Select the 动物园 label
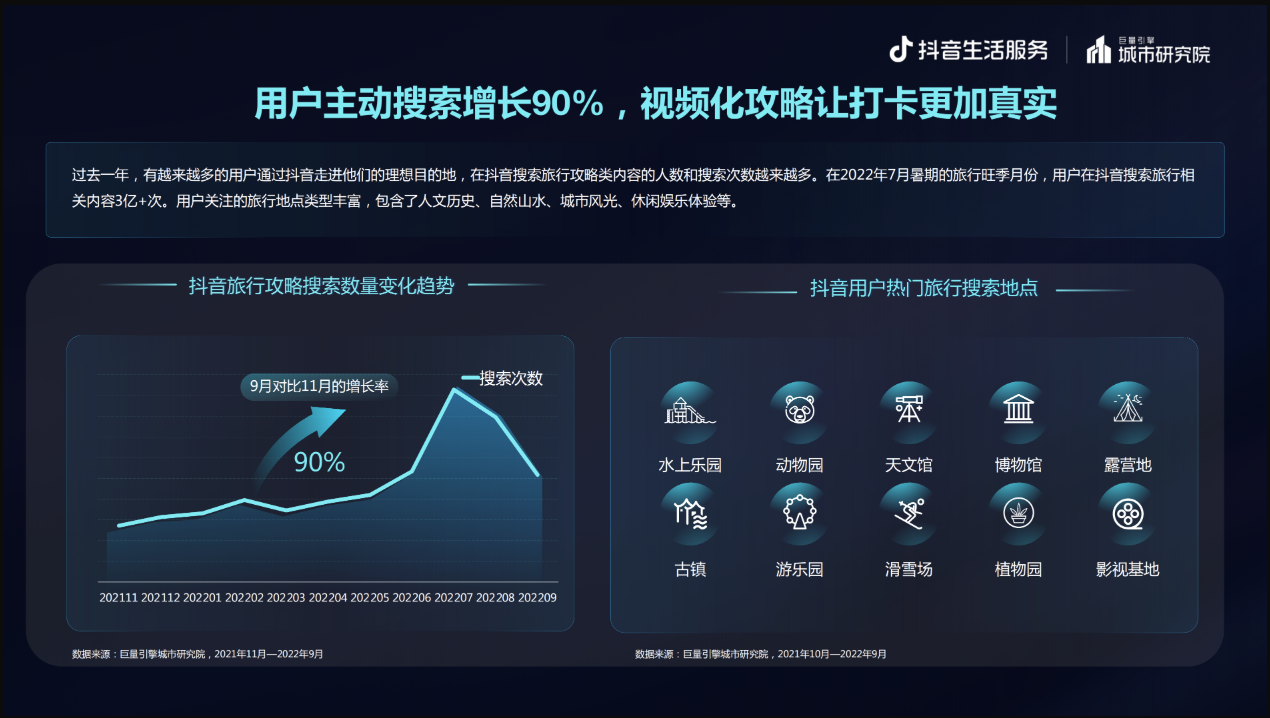The image size is (1270, 718). (x=799, y=465)
